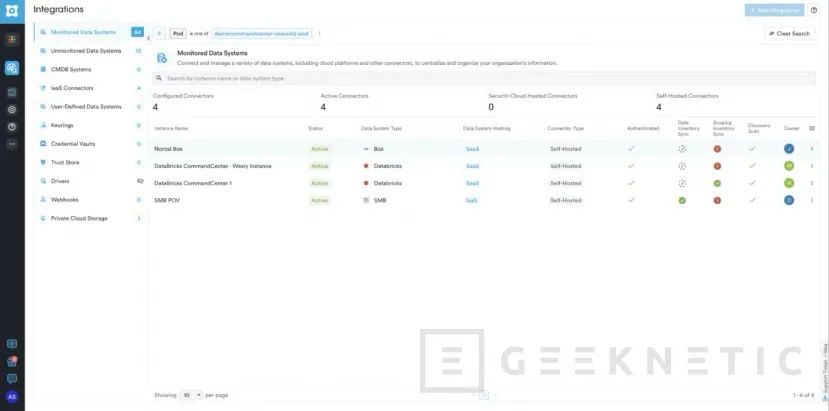
Task: Open column settings icon in table header
Action: click(x=812, y=128)
